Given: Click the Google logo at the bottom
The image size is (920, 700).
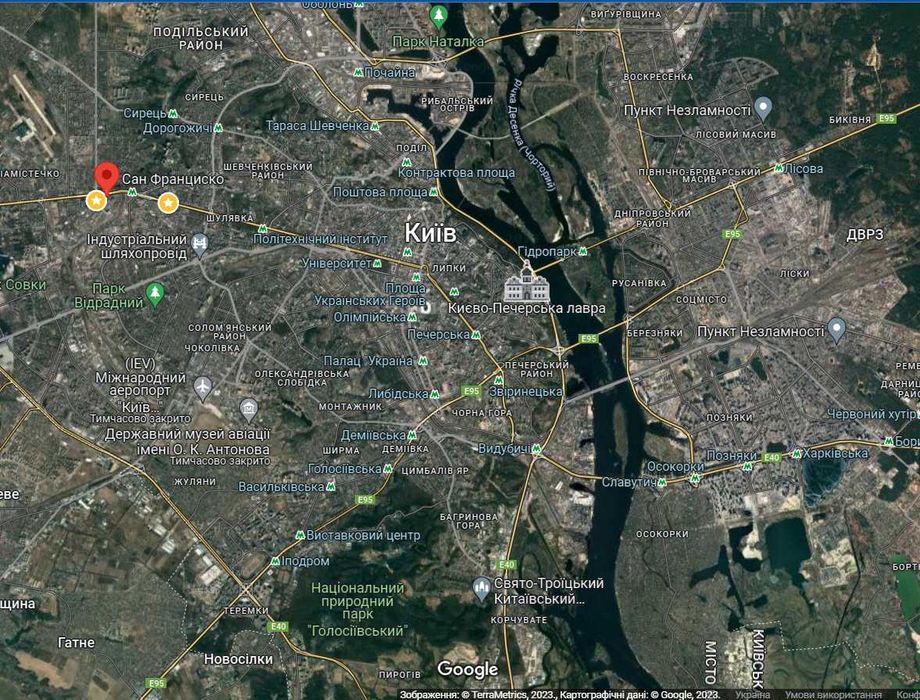Looking at the screenshot, I should coord(468,669).
